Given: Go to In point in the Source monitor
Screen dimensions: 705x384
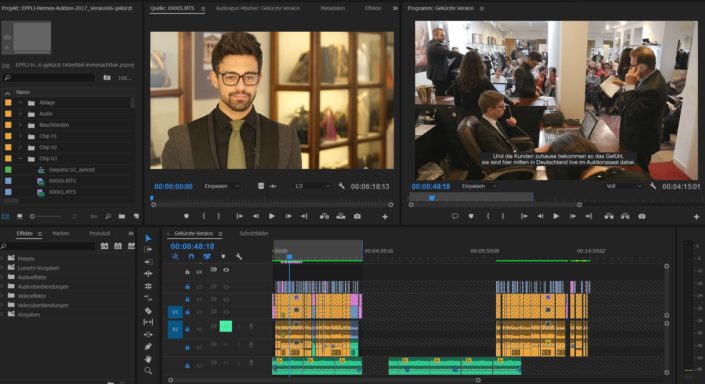Looking at the screenshot, I should coord(240,216).
